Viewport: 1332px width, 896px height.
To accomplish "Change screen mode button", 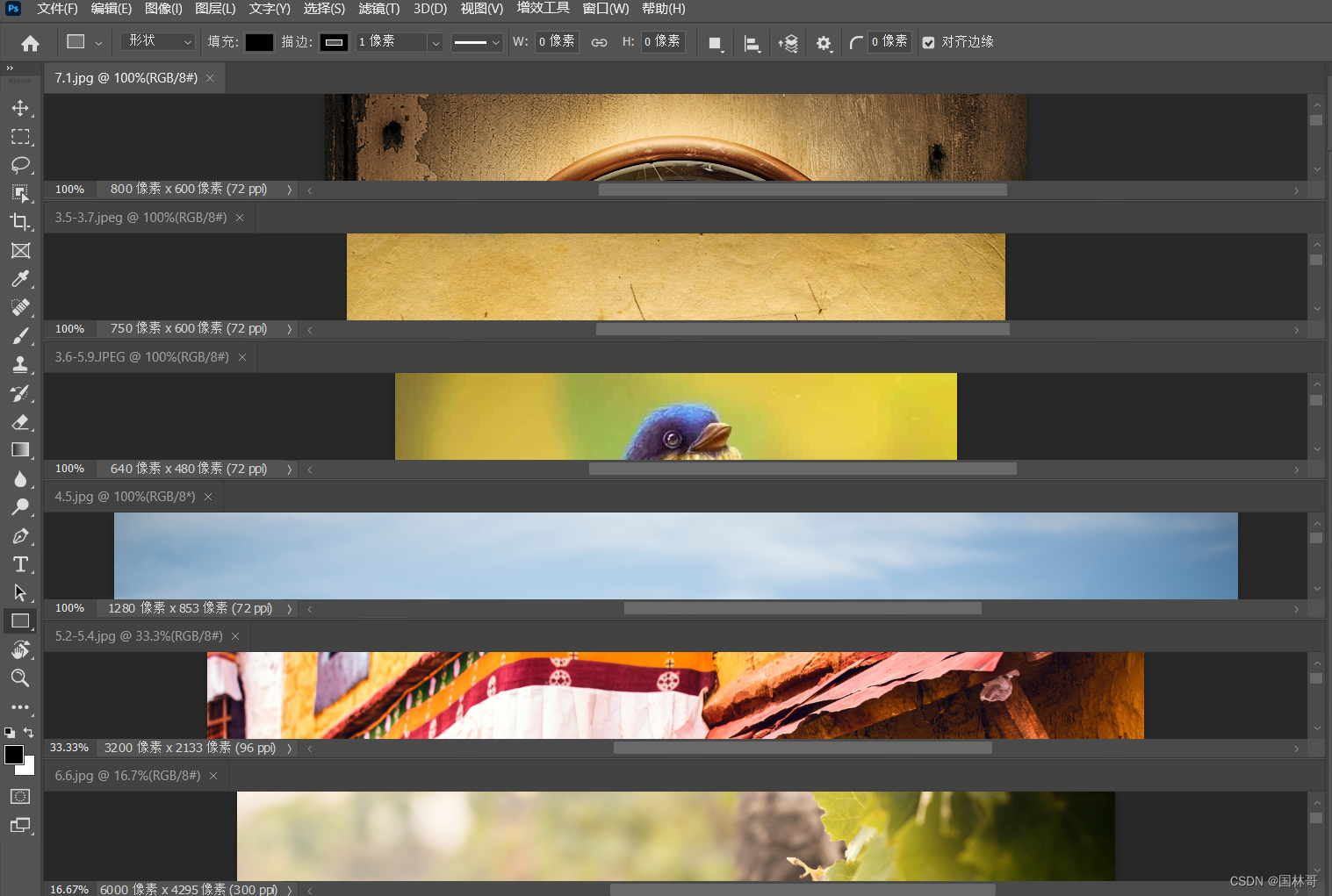I will tap(20, 825).
